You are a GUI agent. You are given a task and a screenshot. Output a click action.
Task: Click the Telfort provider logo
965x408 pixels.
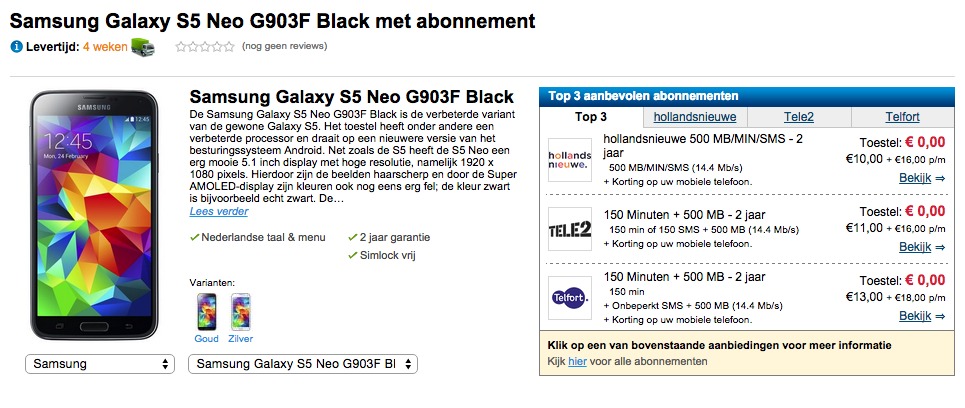tap(569, 298)
